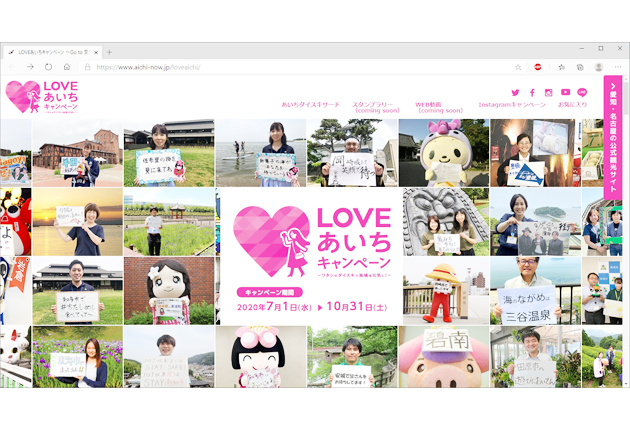Click the address bar URL field
Screen dimensions: 630x430
[297, 67]
